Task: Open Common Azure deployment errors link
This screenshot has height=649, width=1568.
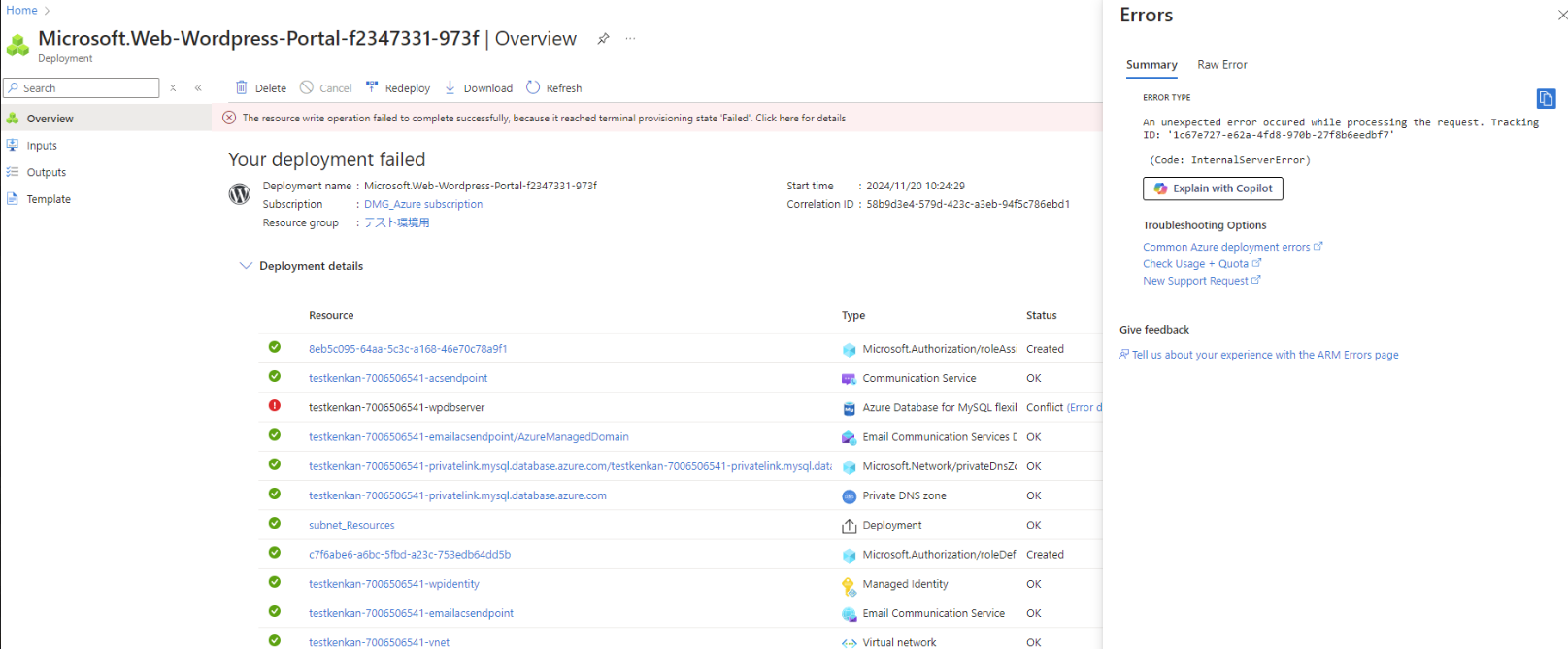Action: coord(1232,247)
